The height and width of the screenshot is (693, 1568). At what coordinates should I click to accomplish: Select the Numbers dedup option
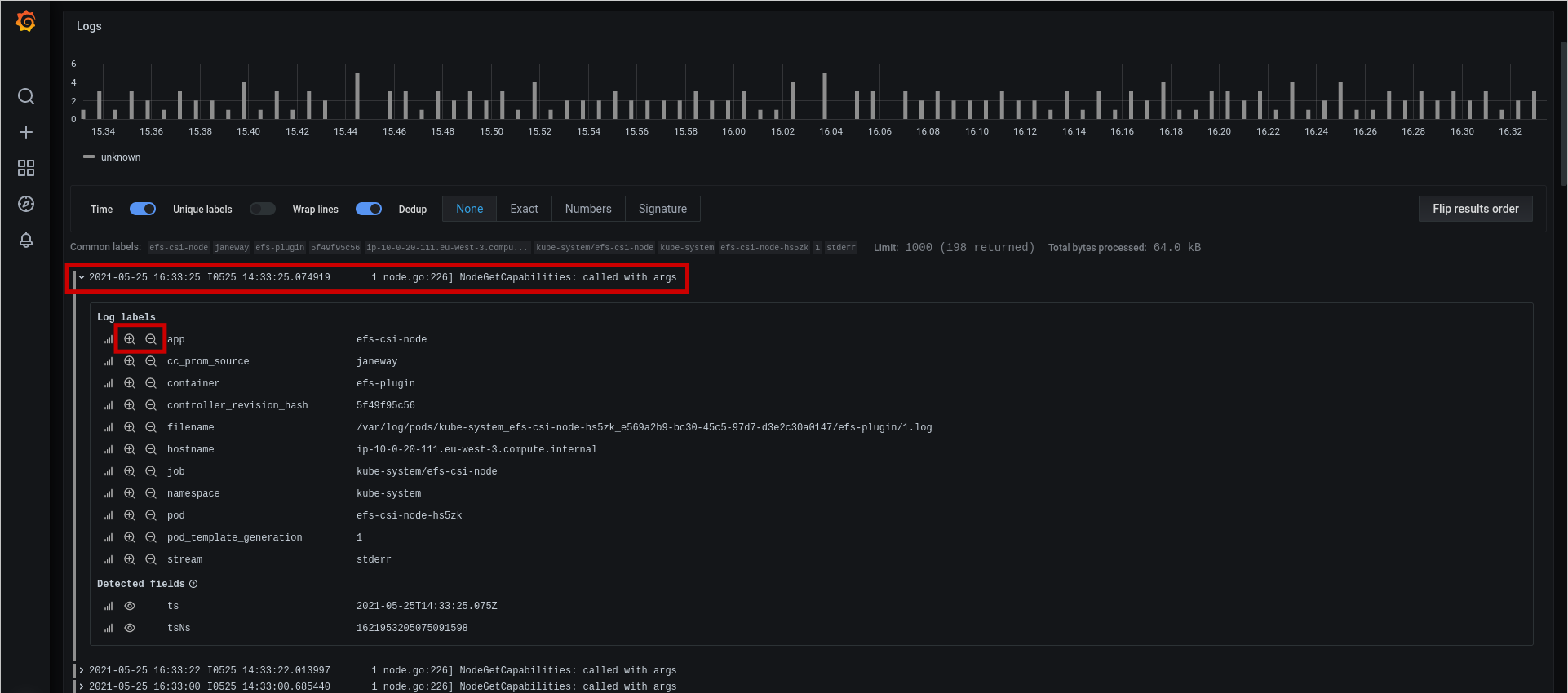point(588,209)
